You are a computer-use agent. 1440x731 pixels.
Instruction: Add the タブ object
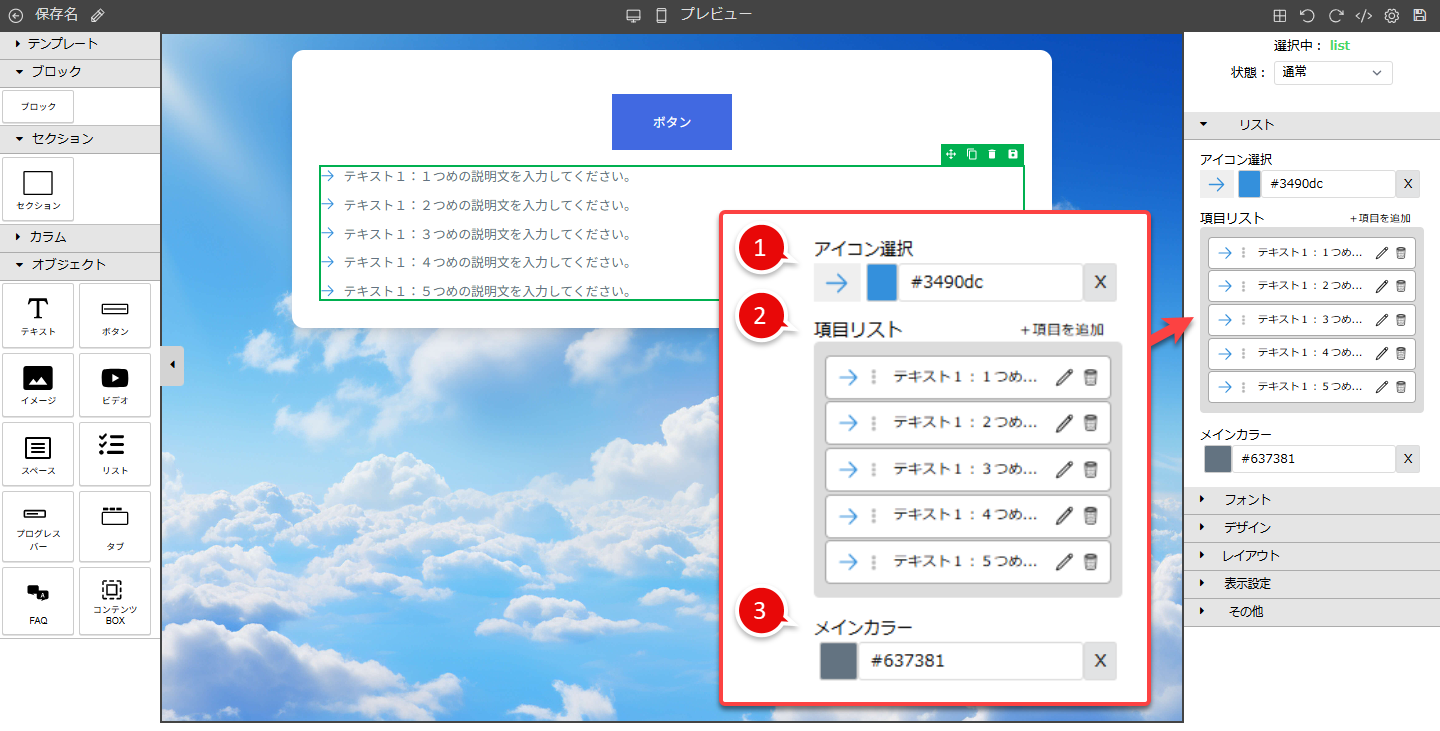coord(115,527)
